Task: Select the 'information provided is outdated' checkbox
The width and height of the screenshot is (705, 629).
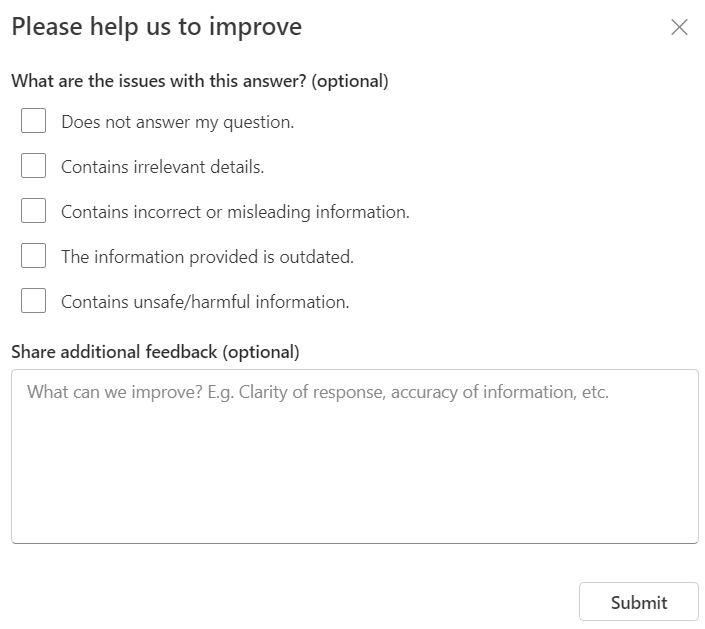Action: click(x=34, y=256)
